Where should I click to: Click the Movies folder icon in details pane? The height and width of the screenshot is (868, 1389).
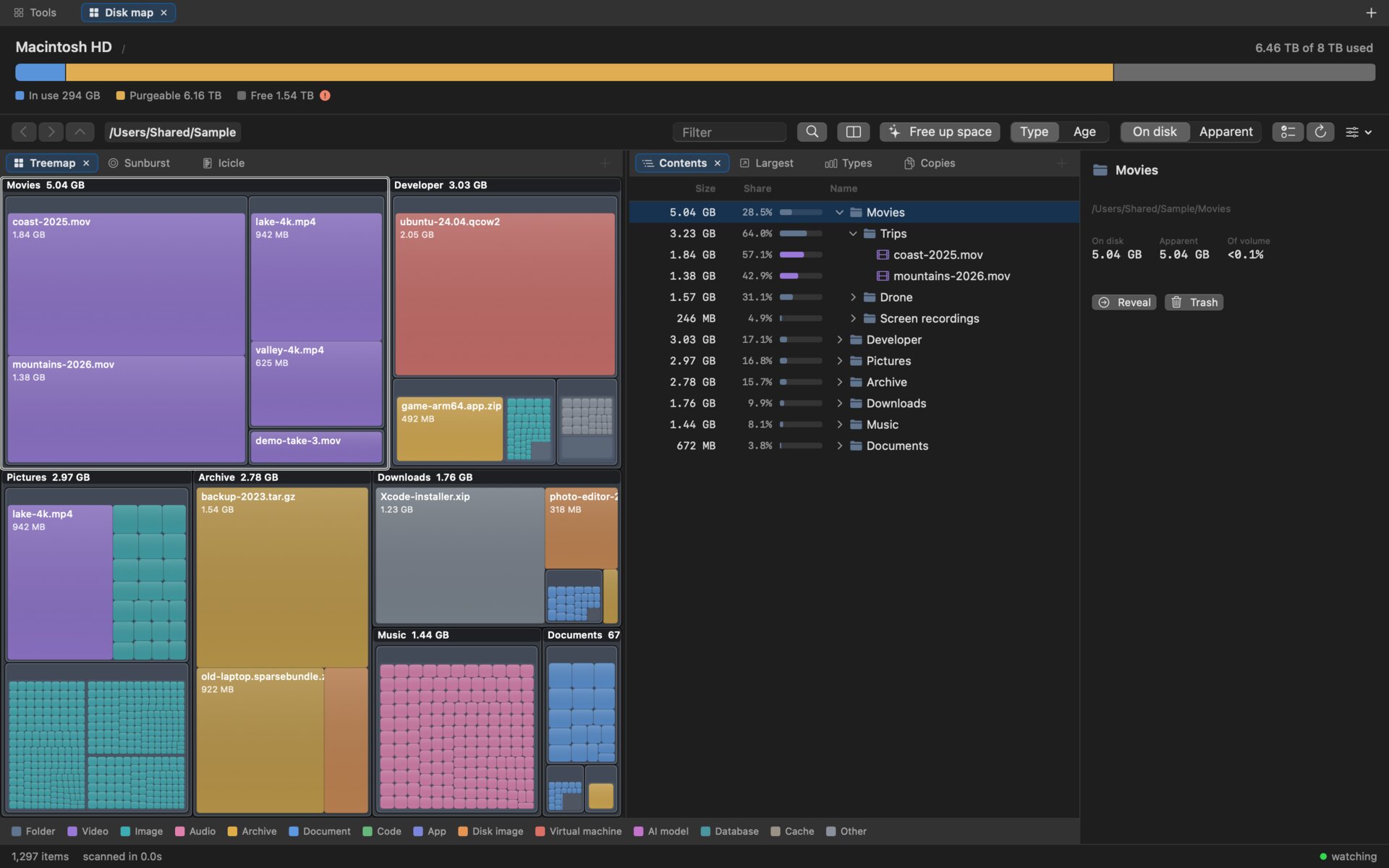1100,170
